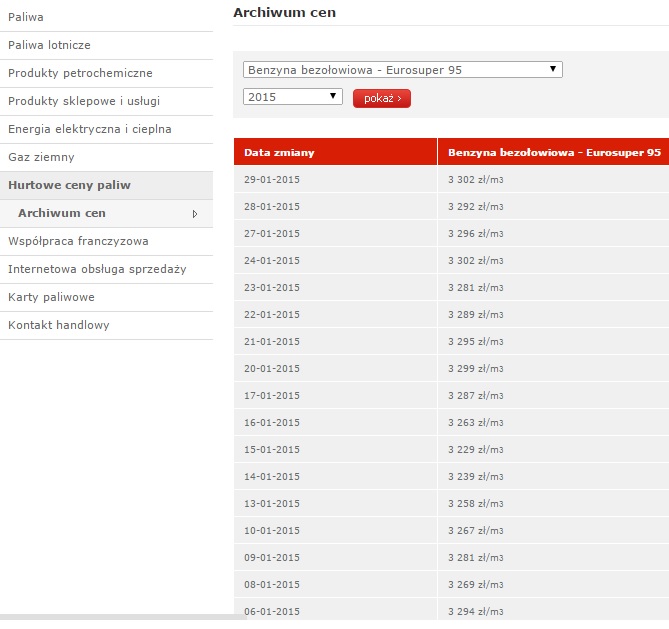The height and width of the screenshot is (629, 669).
Task: Navigate to Gaz ziemny
Action: tap(41, 157)
